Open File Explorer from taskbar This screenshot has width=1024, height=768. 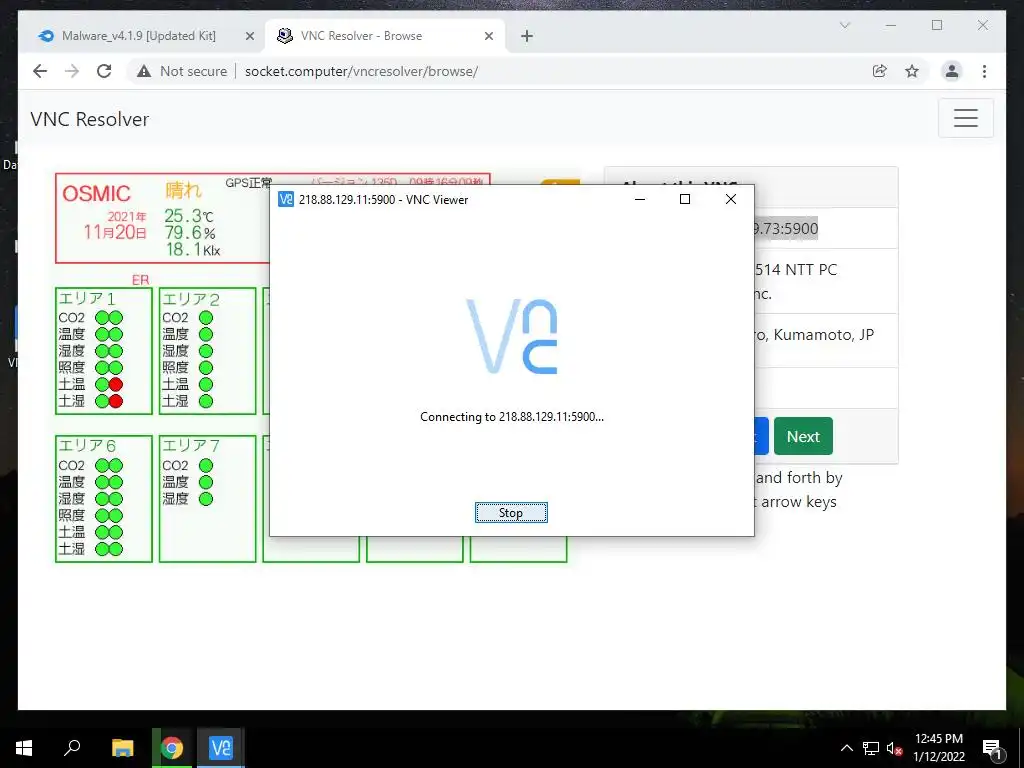pos(122,748)
